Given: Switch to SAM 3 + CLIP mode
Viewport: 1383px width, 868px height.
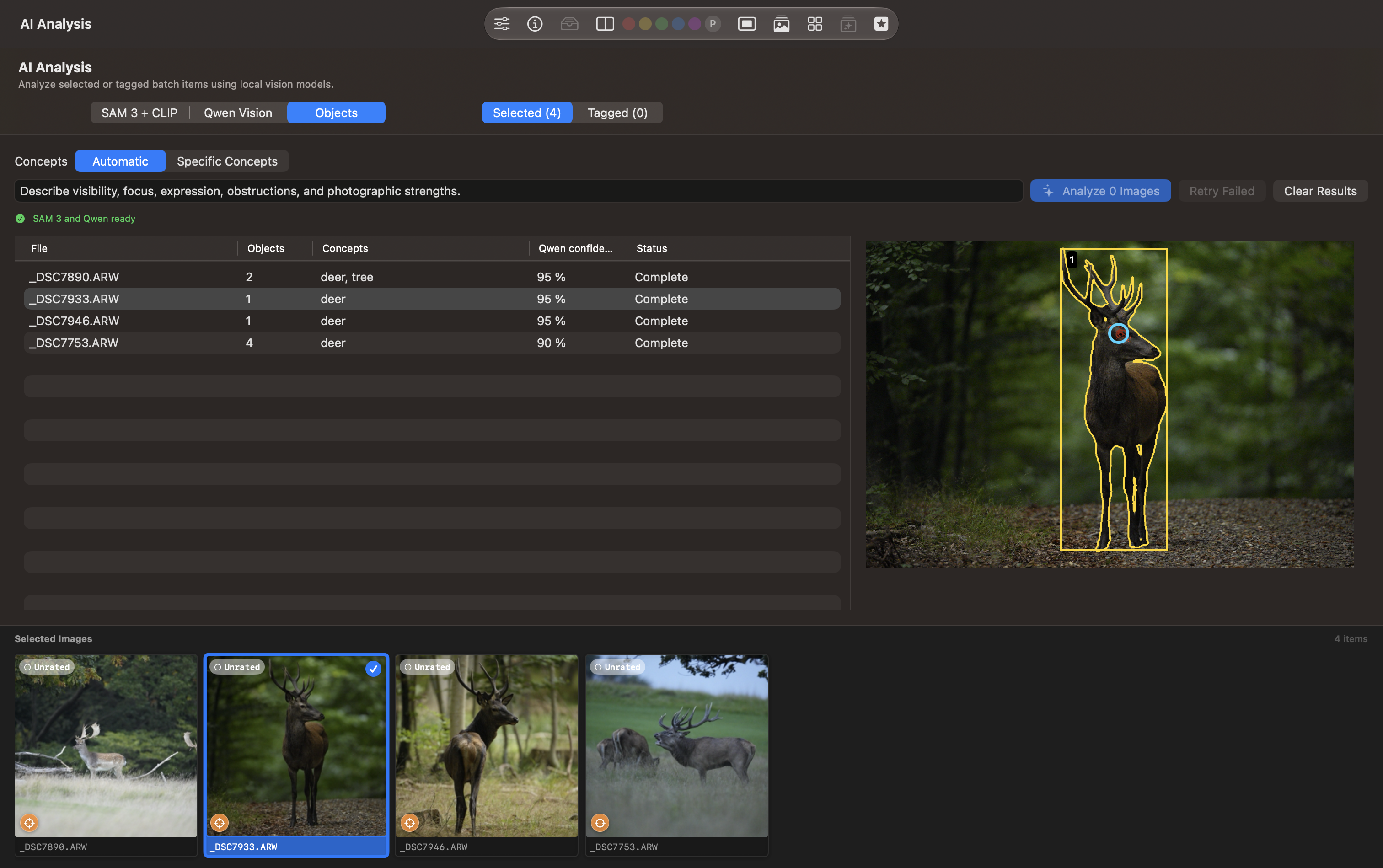Looking at the screenshot, I should pyautogui.click(x=139, y=113).
